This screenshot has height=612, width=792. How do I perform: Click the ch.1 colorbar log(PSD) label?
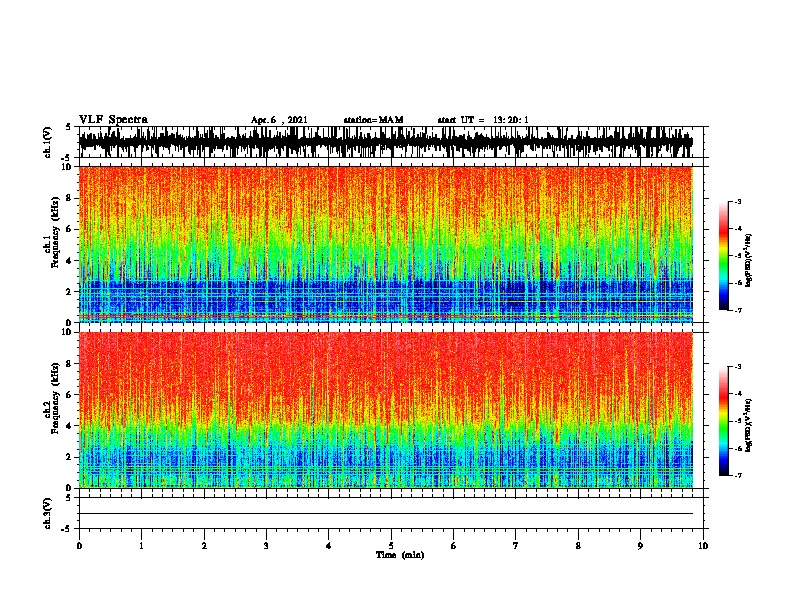point(748,260)
